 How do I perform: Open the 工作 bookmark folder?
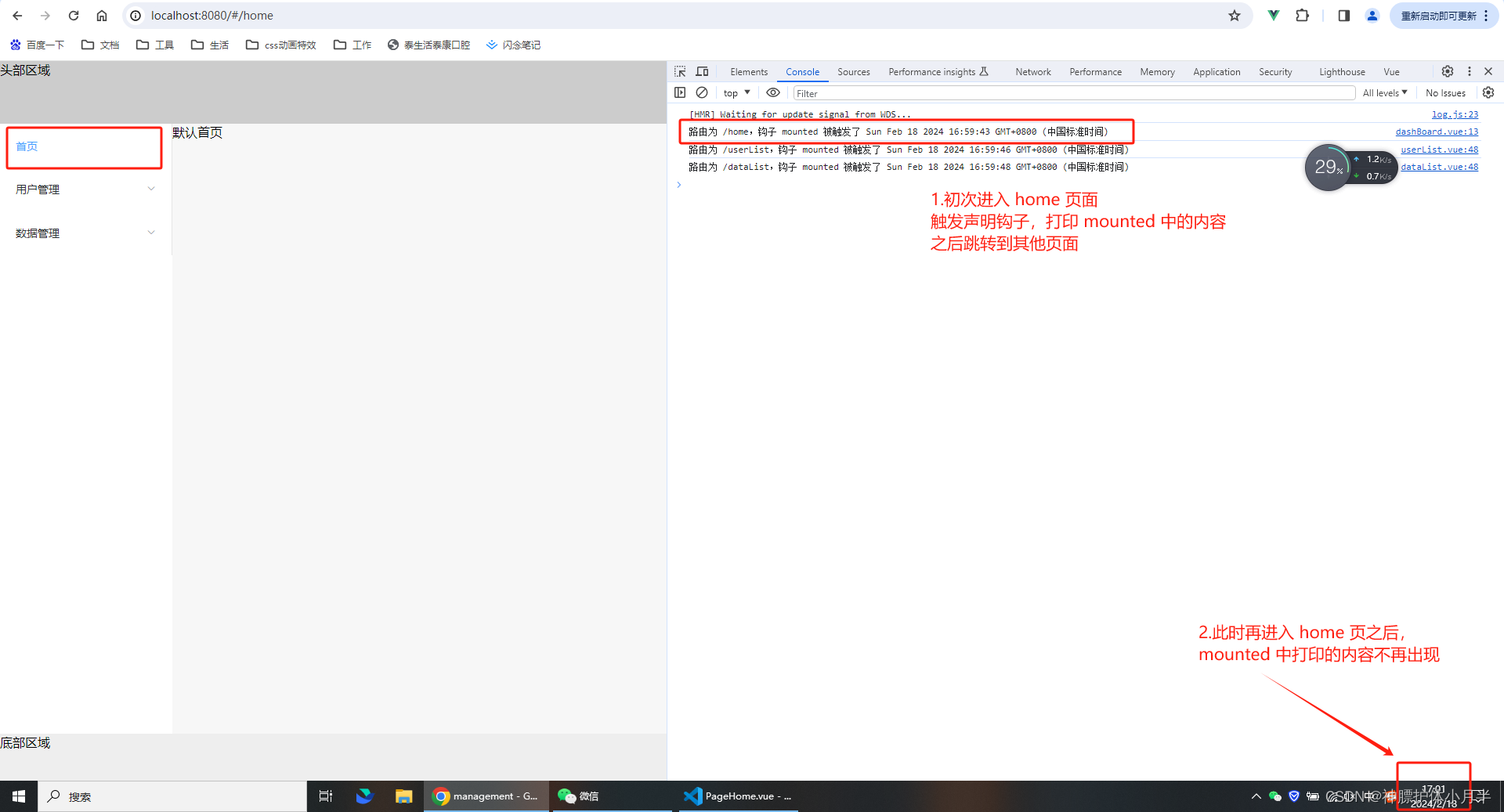point(352,45)
